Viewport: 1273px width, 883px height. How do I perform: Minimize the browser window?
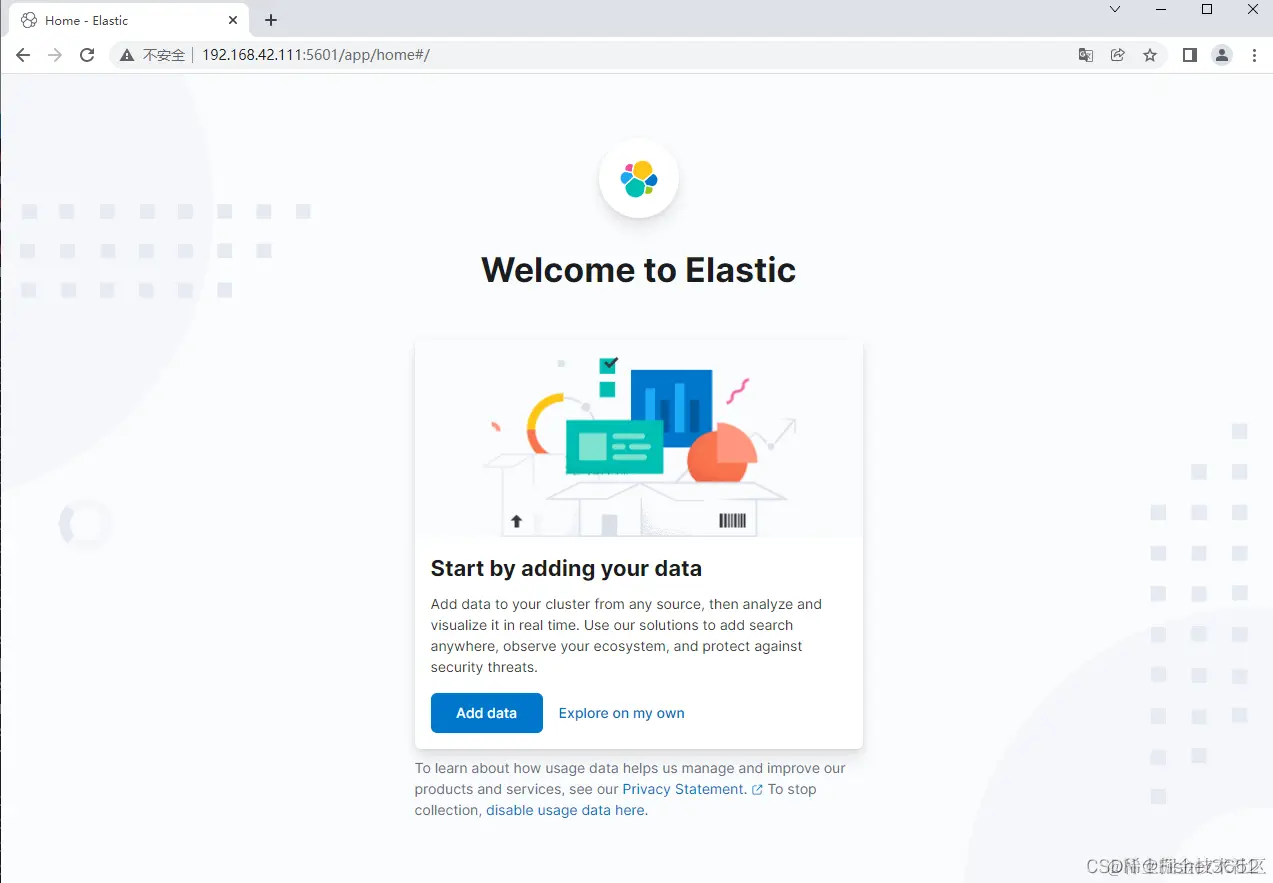(x=1161, y=9)
